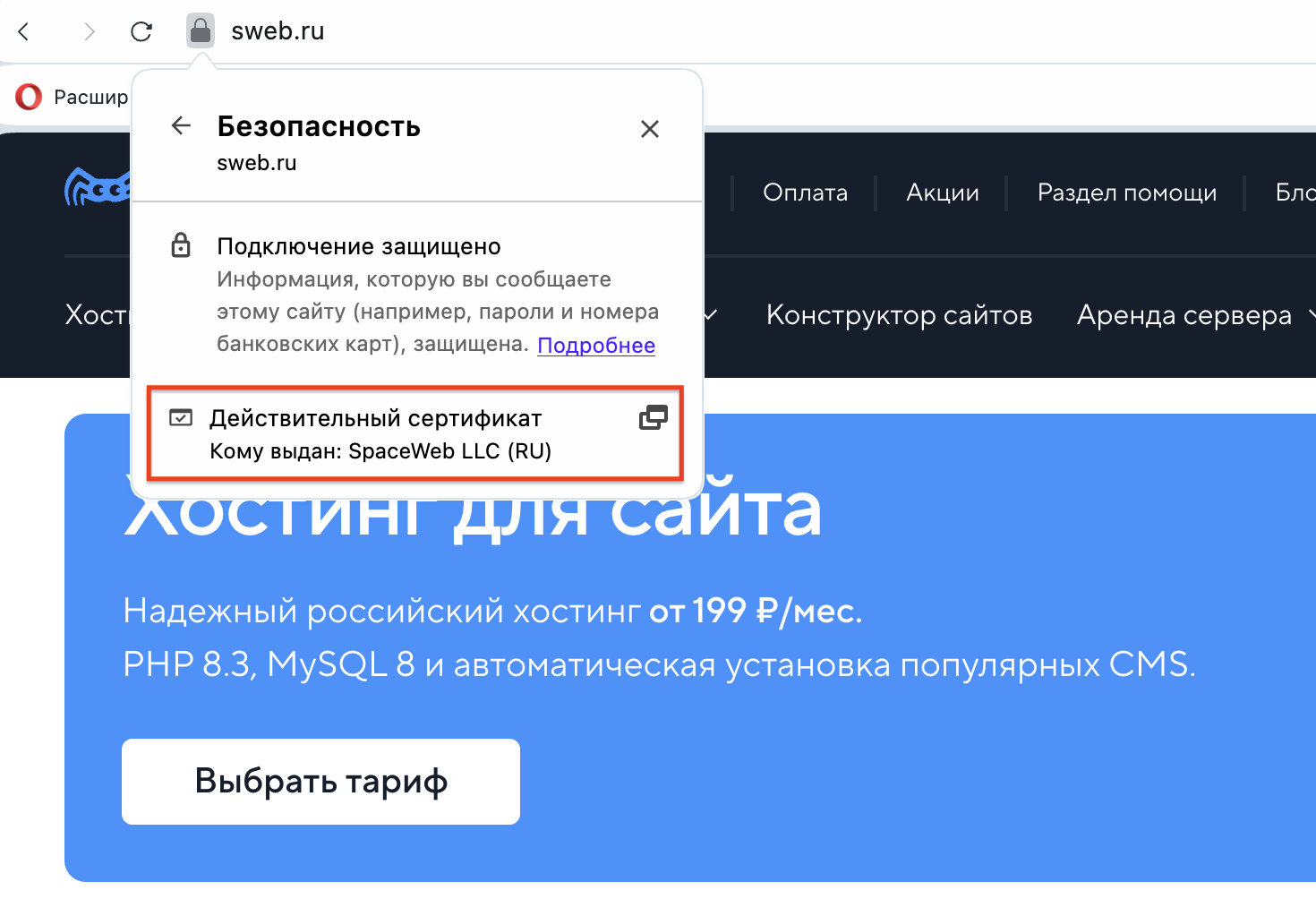Follow the Подробнее link
This screenshot has width=1316, height=899.
pos(596,346)
